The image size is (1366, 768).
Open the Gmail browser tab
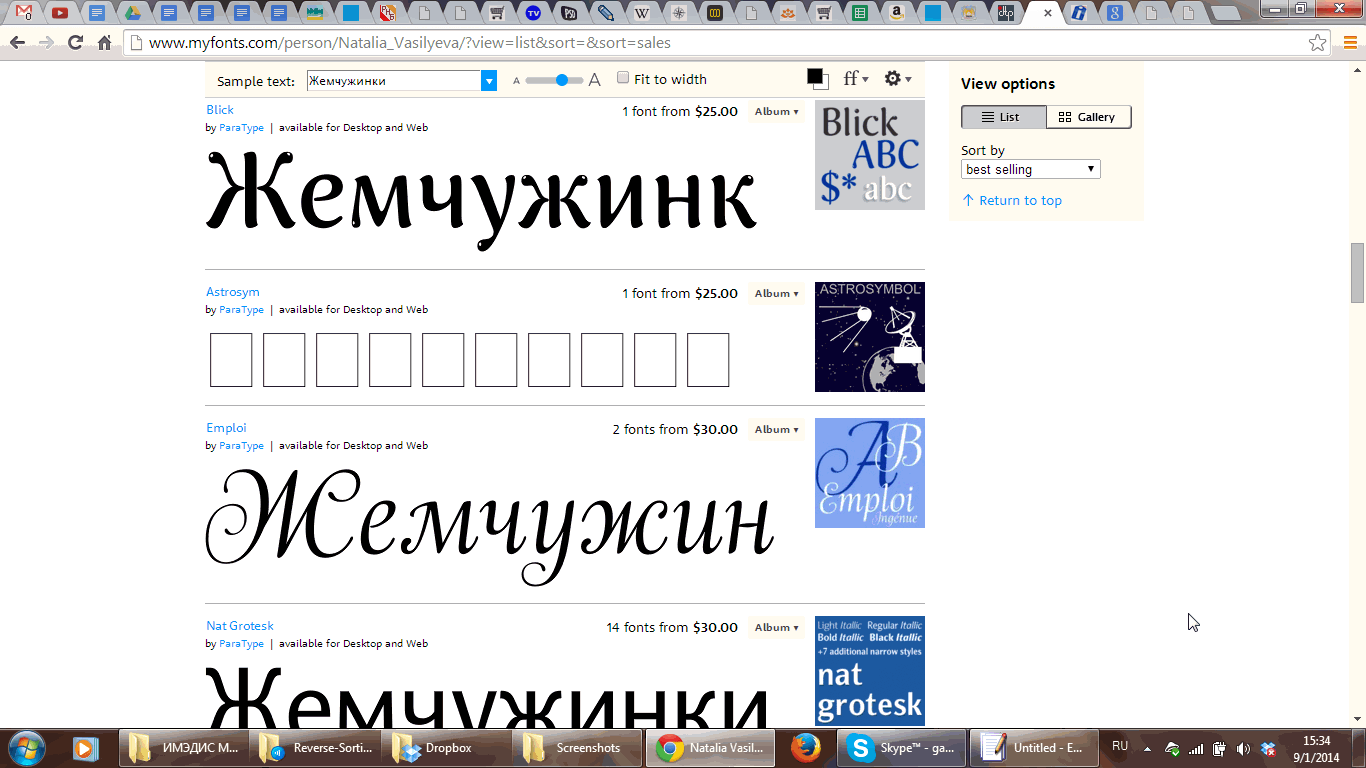click(23, 13)
